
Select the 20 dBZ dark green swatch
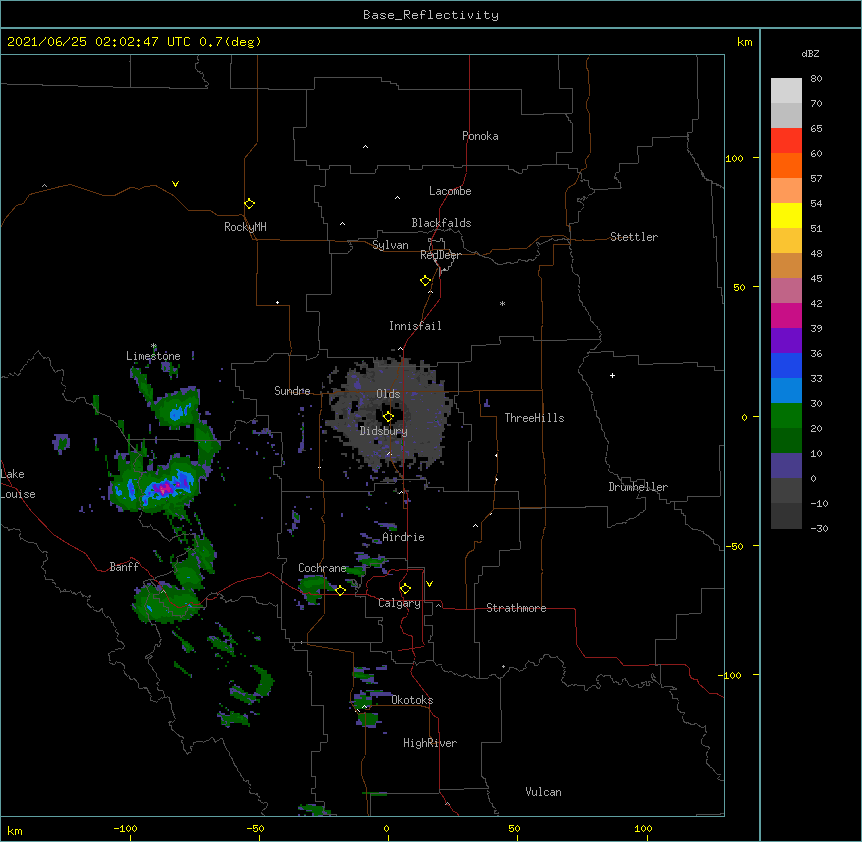[x=786, y=440]
